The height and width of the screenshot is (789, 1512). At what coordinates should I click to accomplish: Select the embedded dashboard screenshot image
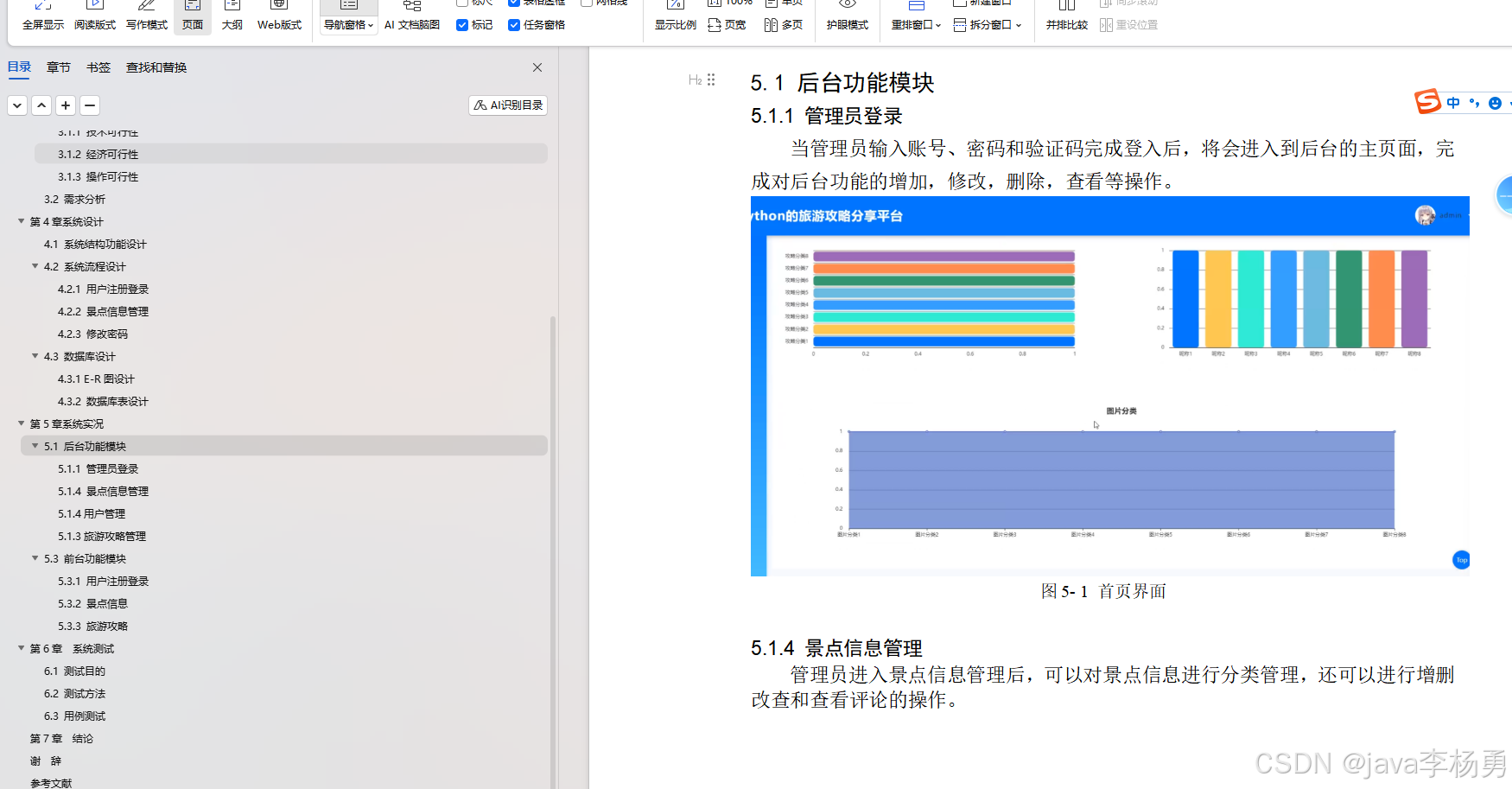coord(1110,386)
